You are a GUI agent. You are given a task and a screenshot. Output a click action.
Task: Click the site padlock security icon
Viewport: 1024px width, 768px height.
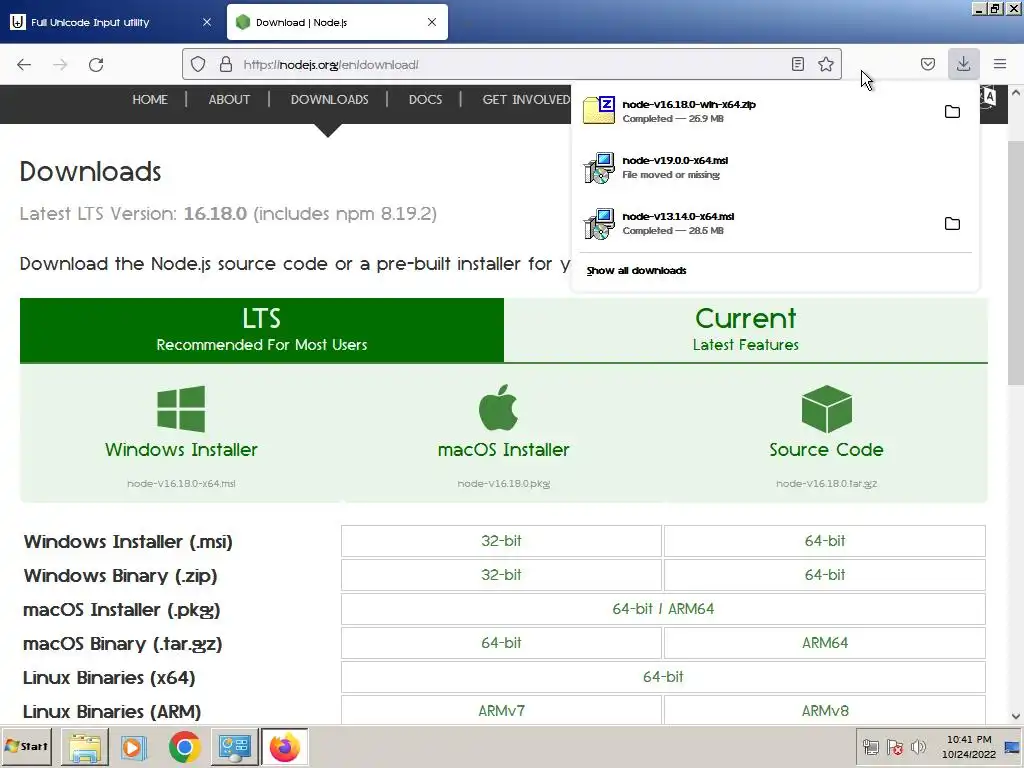point(226,64)
